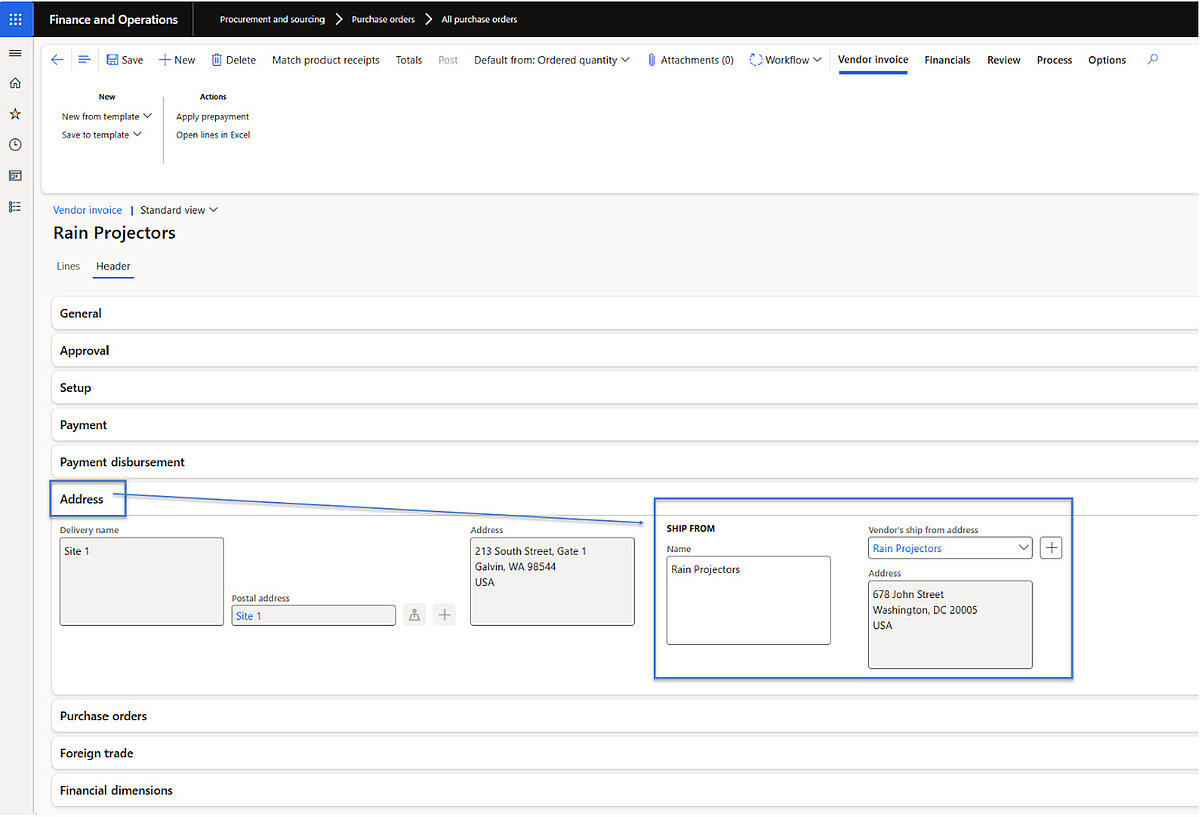Viewport: 1200px width, 817px height.
Task: Click Open lines in Excel
Action: coord(213,134)
